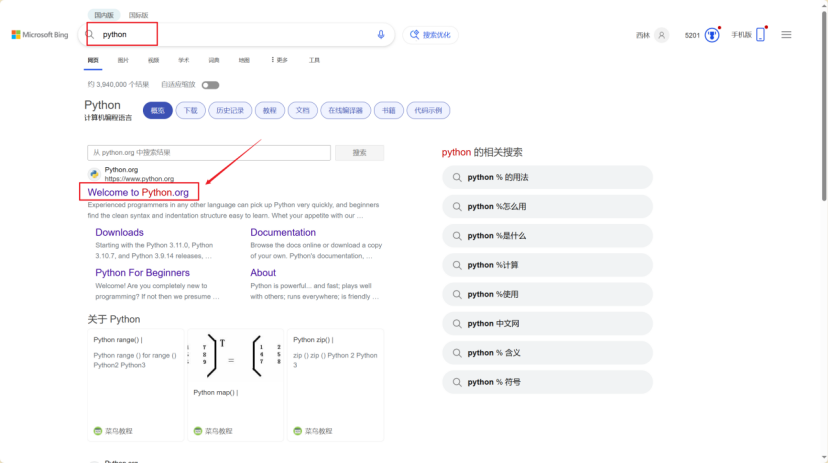This screenshot has width=829, height=463.
Task: Expand the 更多 more menu
Action: pyautogui.click(x=279, y=60)
